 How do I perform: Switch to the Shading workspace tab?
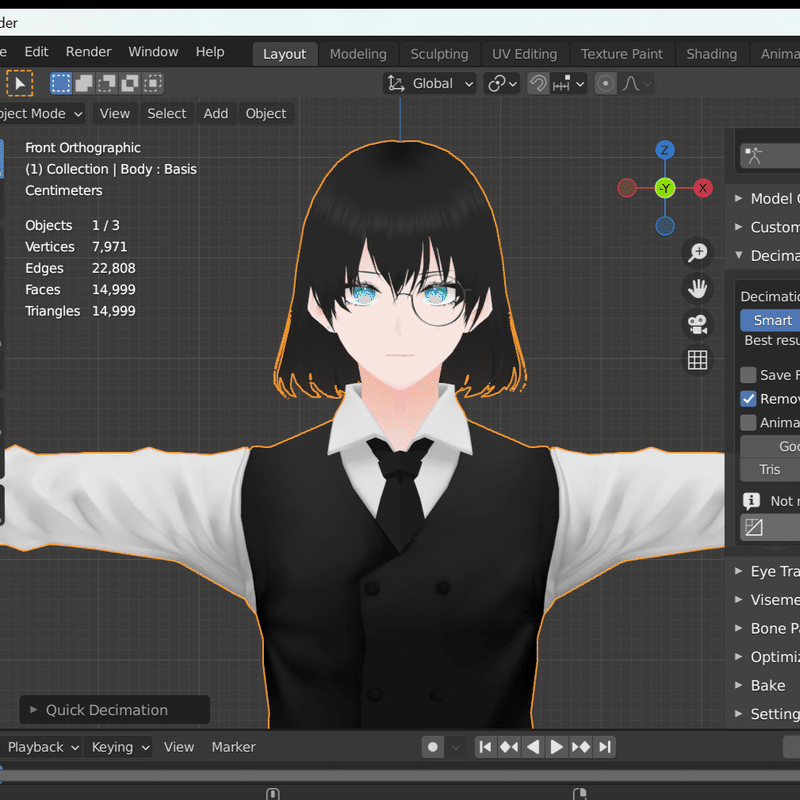(x=711, y=54)
